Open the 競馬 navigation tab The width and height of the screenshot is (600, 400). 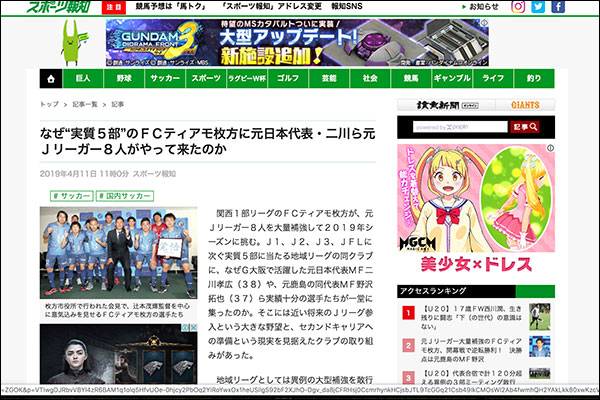click(x=411, y=77)
